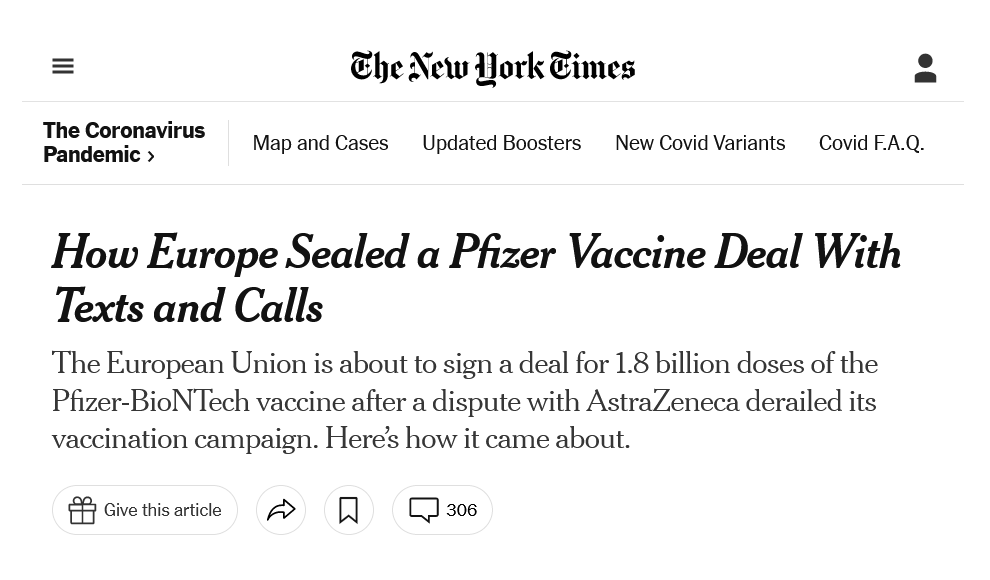Open the hamburger sections menu
Image resolution: width=990 pixels, height=580 pixels.
point(63,66)
